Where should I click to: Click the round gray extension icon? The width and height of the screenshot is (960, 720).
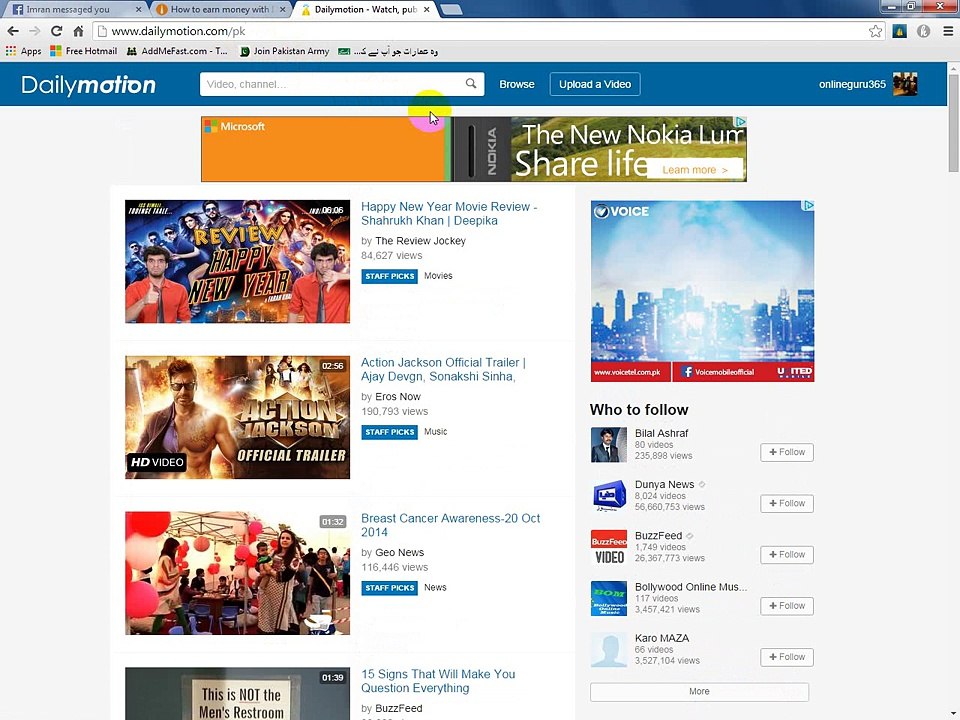pos(923,31)
